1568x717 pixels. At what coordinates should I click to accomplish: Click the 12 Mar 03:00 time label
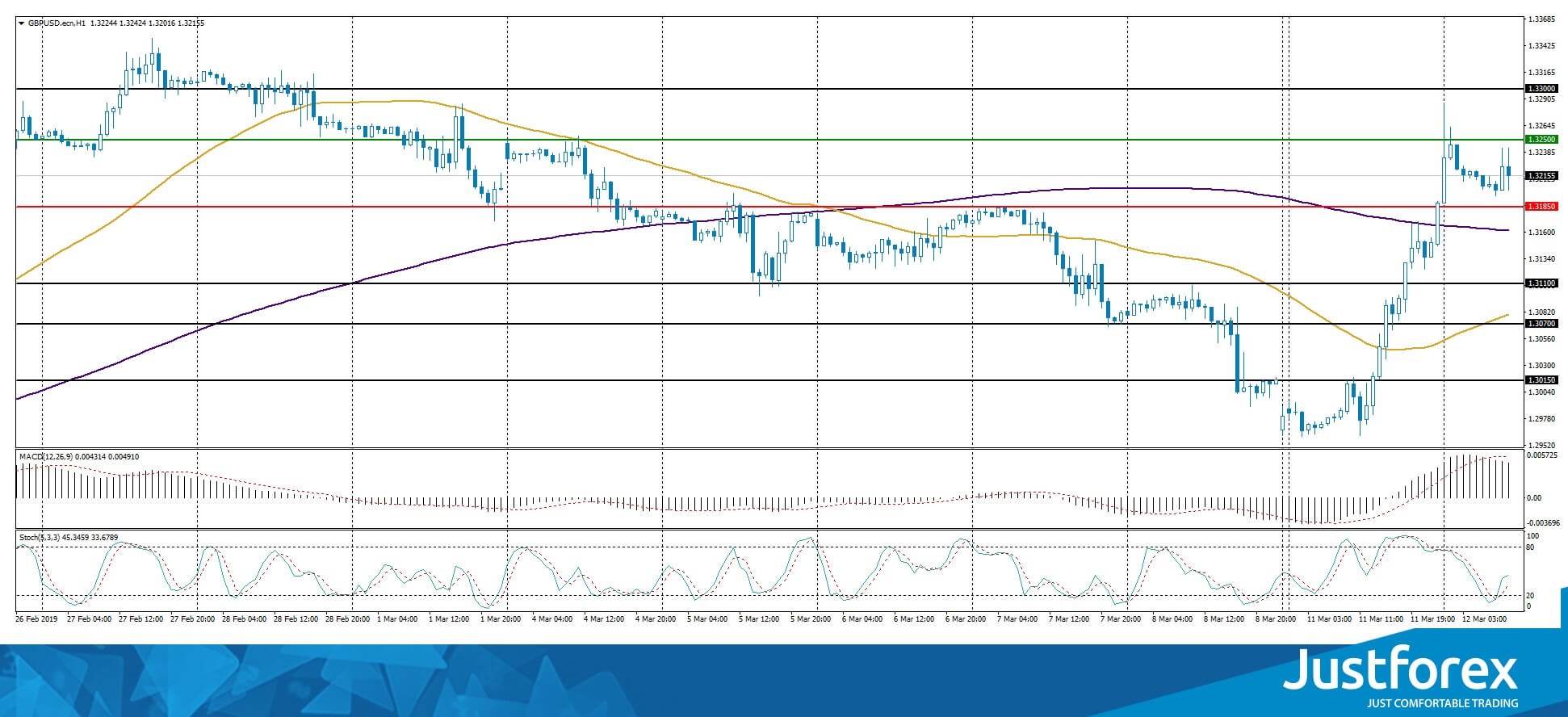[x=1484, y=619]
